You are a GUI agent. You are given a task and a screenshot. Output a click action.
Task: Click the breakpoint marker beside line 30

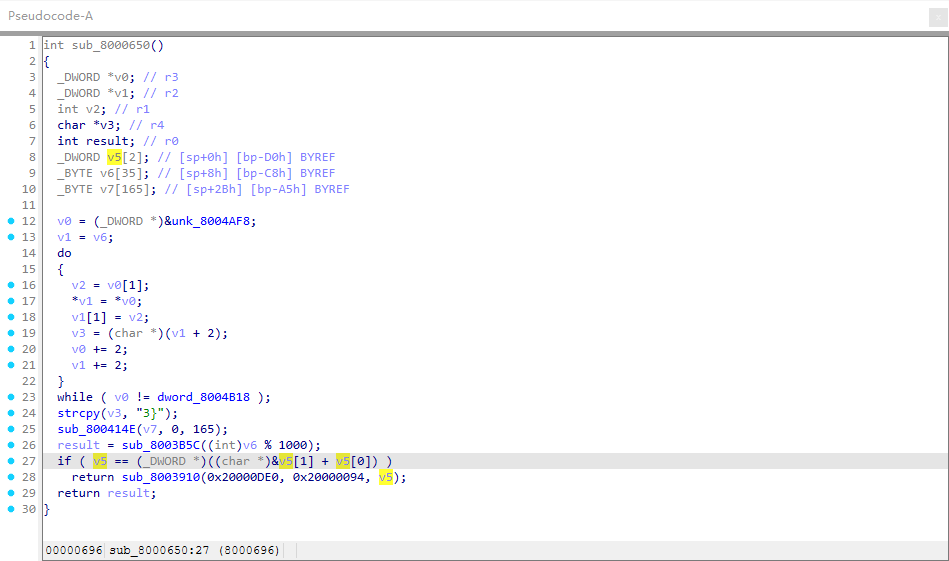tap(11, 509)
